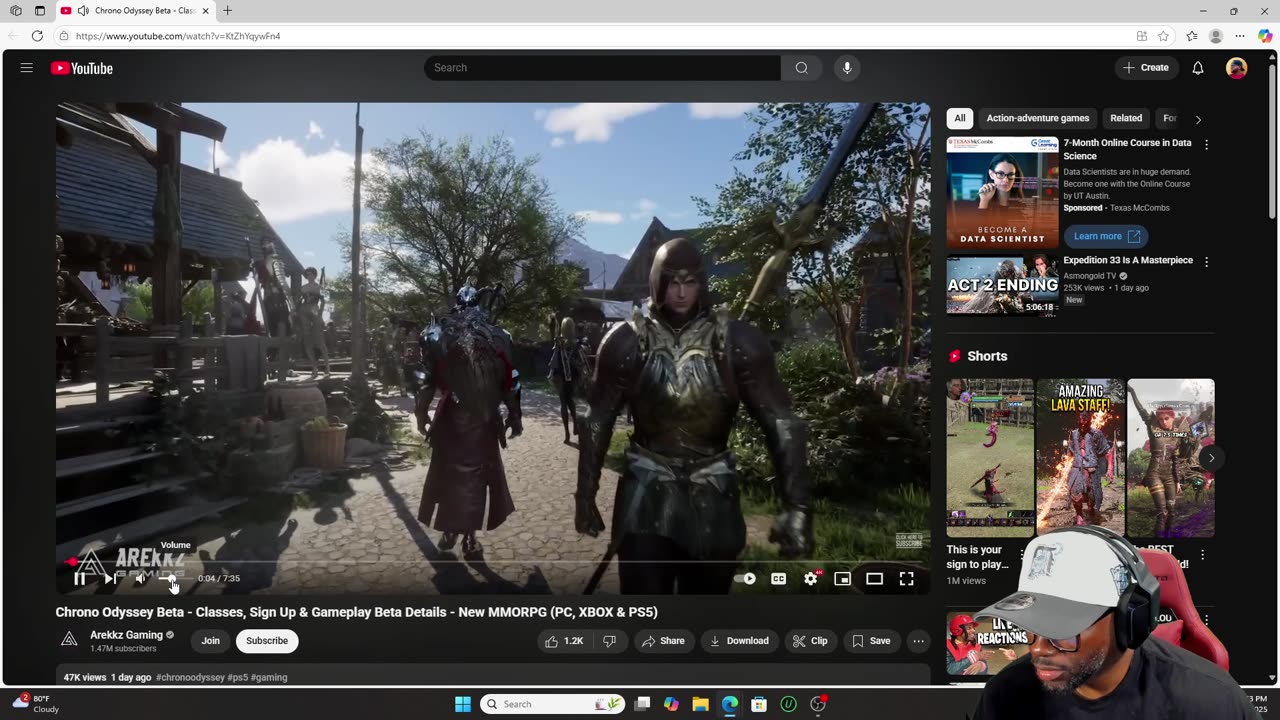The image size is (1280, 720).
Task: Open the Arekkz Gaming channel name link
Action: 126,635
